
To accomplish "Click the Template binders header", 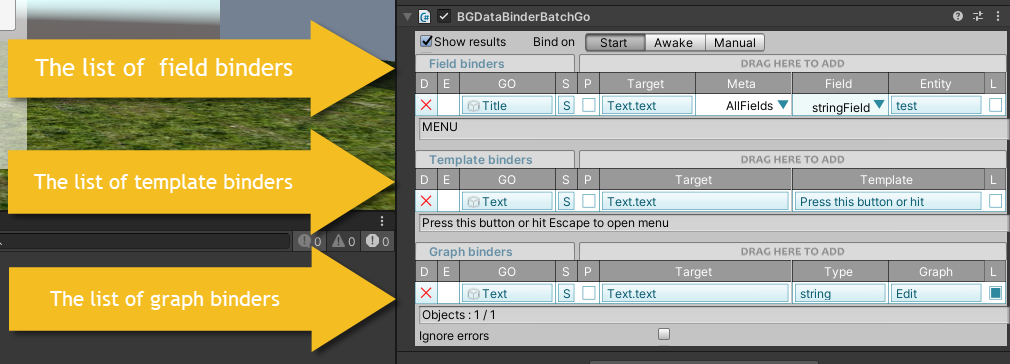I will coord(495,159).
